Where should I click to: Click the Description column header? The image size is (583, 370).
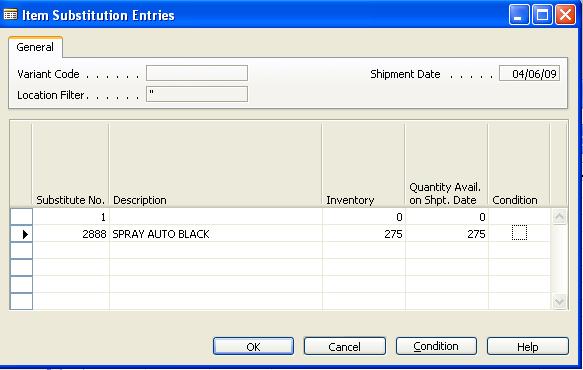216,165
